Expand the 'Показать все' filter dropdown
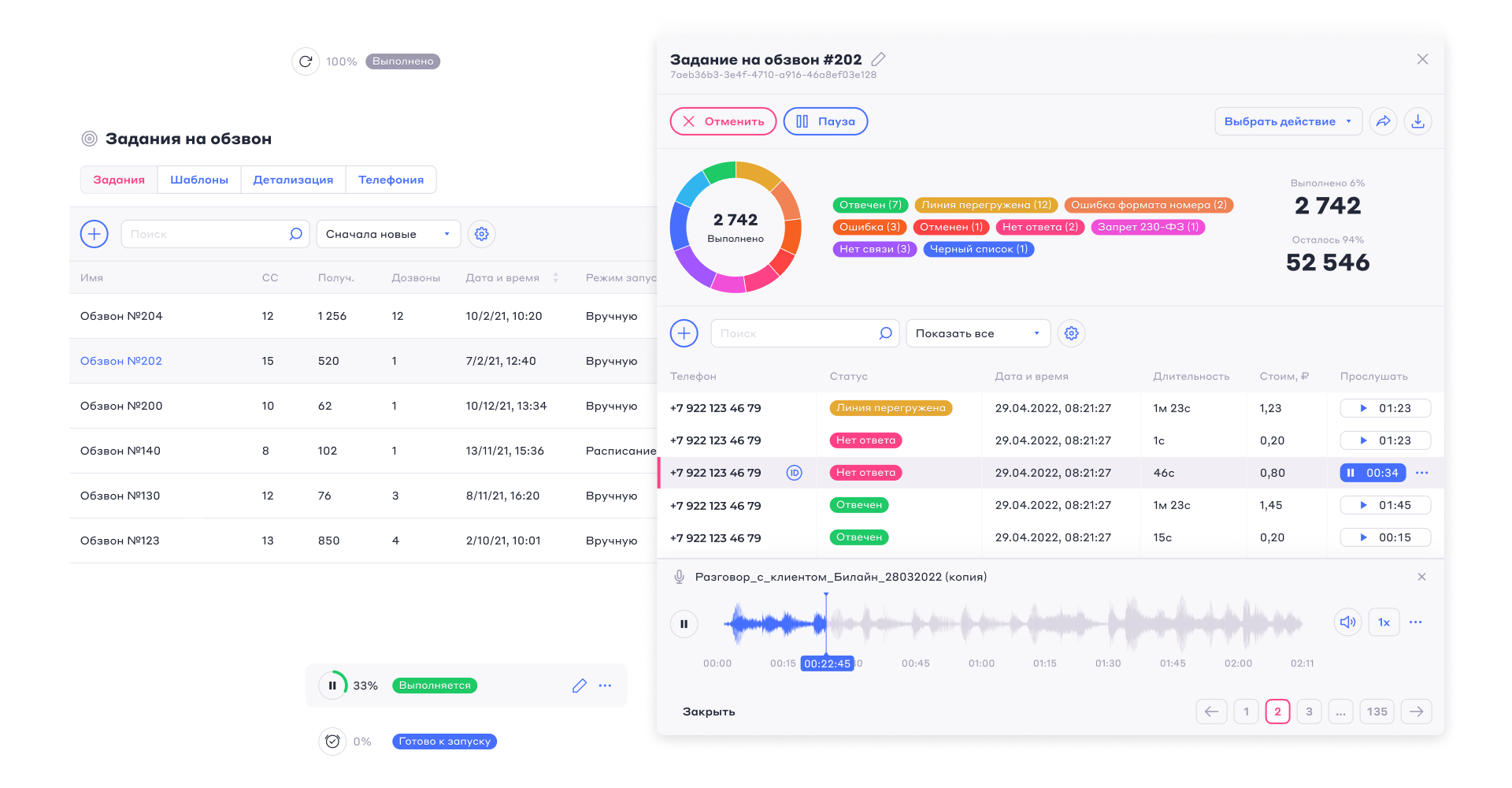The image size is (1512, 788). (x=978, y=333)
